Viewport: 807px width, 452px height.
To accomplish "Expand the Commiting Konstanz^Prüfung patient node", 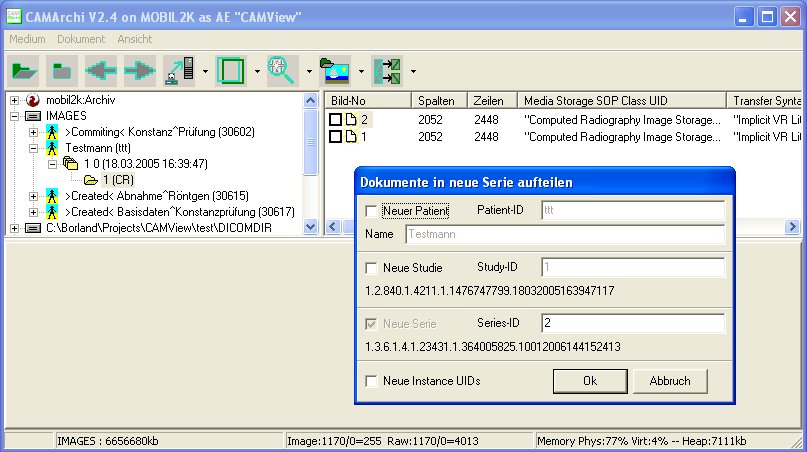I will click(33, 132).
